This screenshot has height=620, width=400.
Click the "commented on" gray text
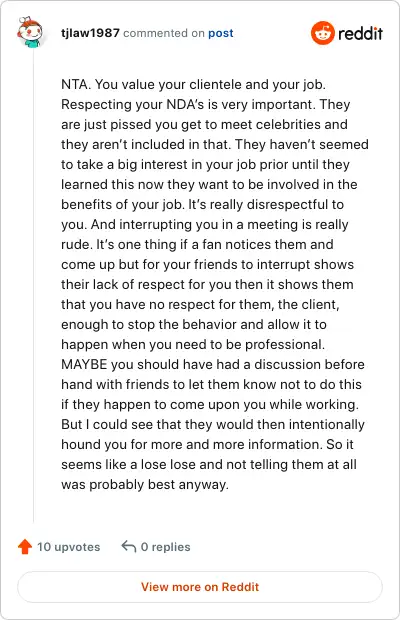click(164, 33)
